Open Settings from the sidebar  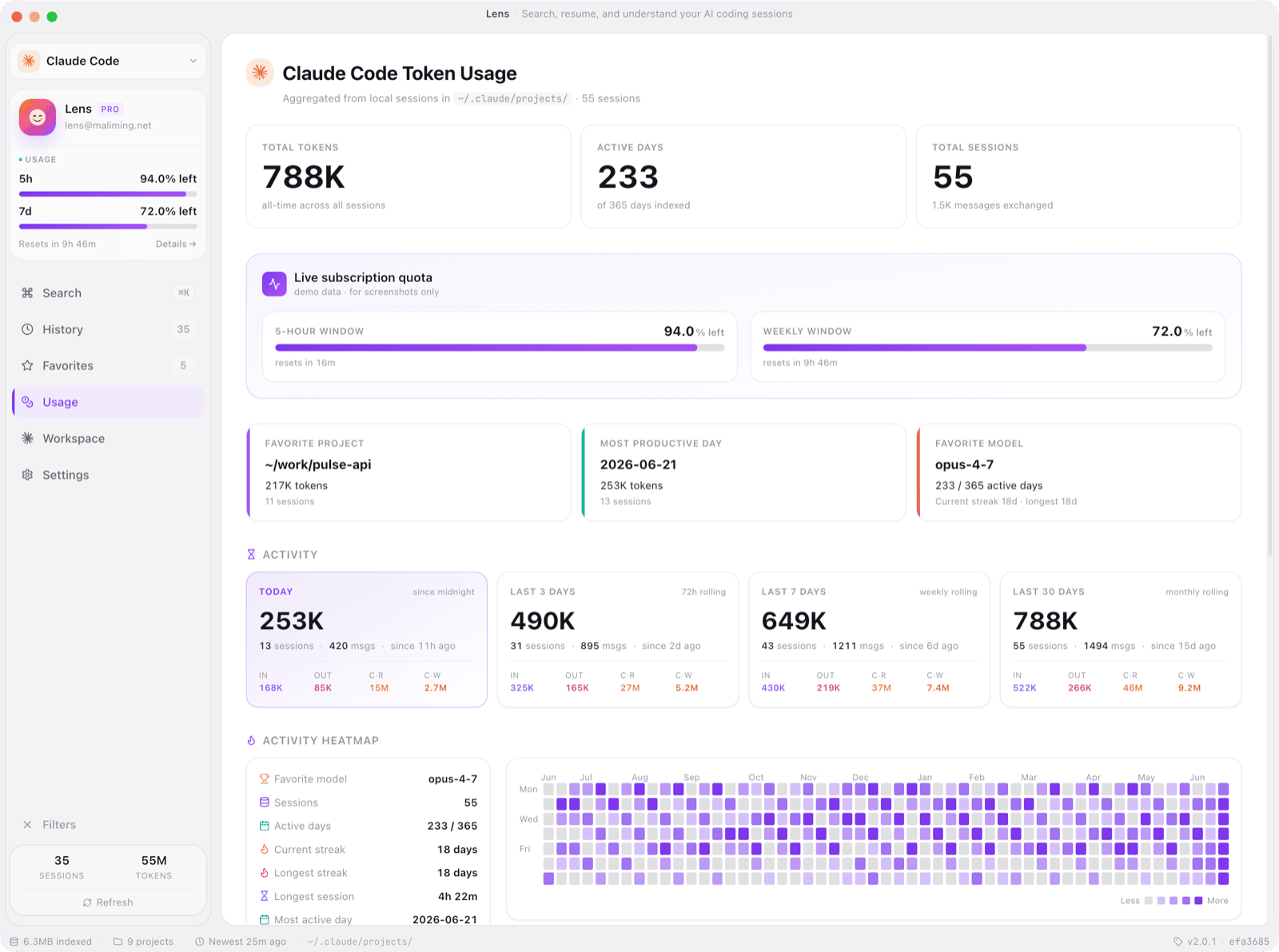pos(108,475)
